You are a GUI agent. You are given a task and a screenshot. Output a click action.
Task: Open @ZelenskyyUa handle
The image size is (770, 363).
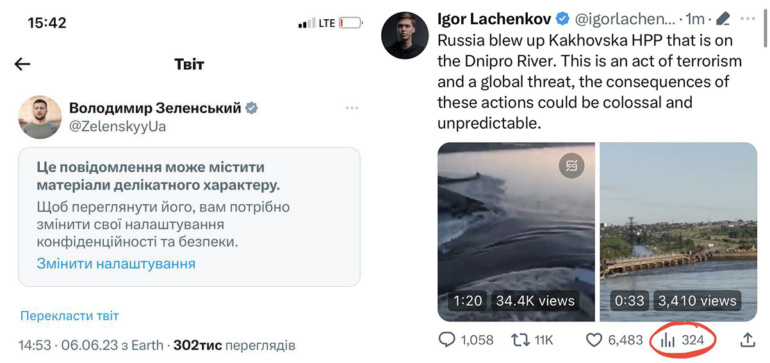click(x=117, y=127)
